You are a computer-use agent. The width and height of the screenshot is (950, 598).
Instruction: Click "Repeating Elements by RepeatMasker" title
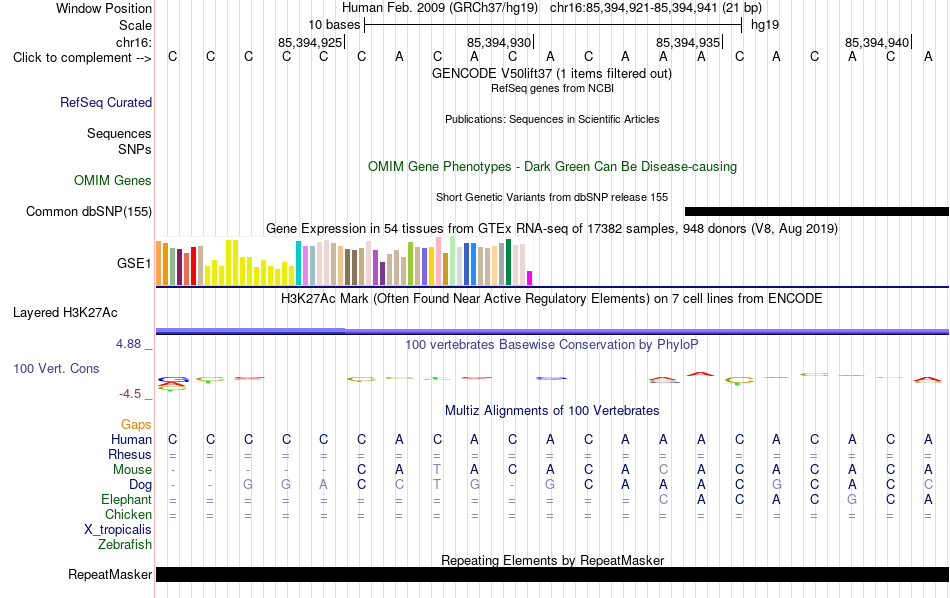click(552, 560)
